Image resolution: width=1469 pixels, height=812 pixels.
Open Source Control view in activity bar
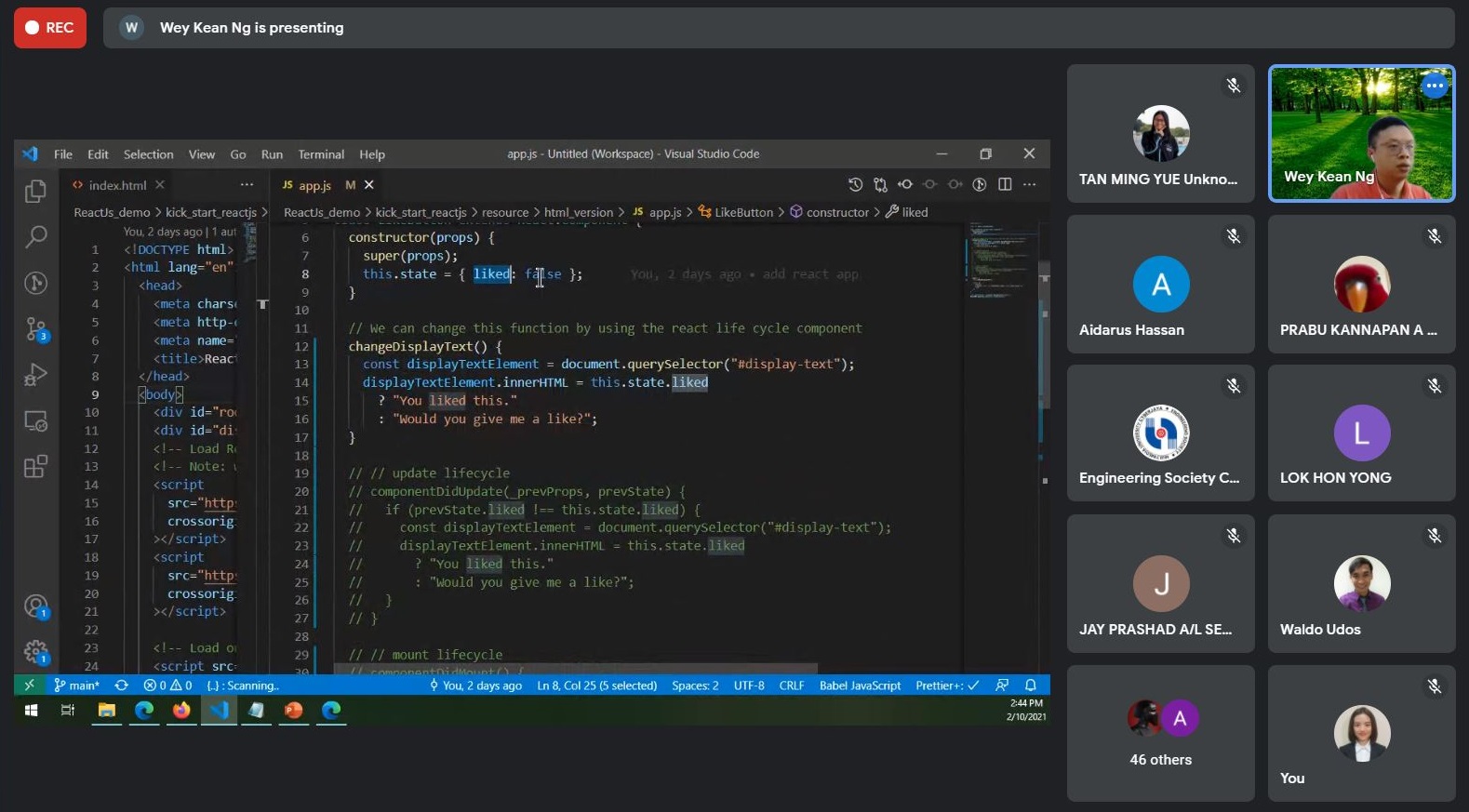point(35,328)
